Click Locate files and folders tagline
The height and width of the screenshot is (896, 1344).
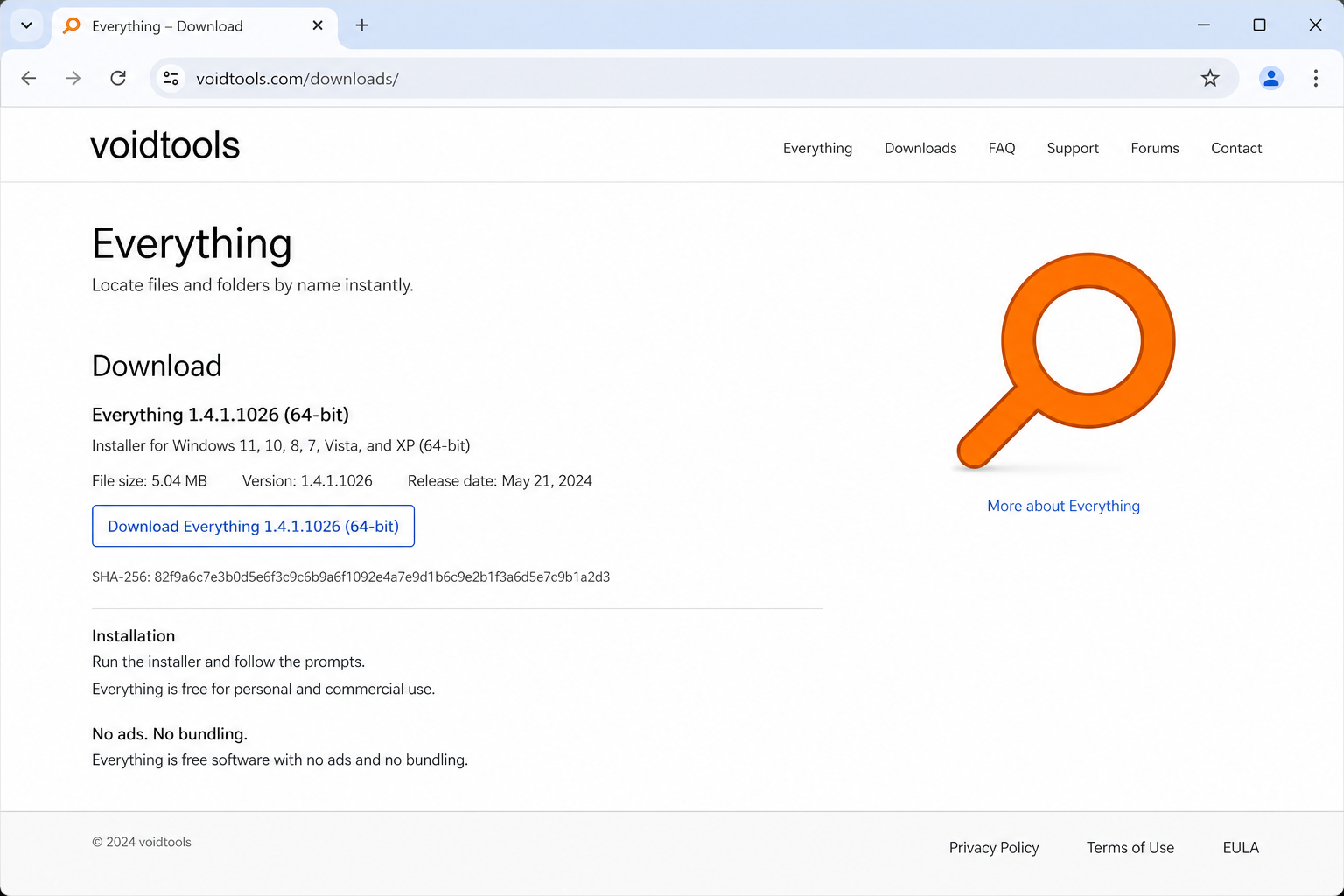coord(253,285)
